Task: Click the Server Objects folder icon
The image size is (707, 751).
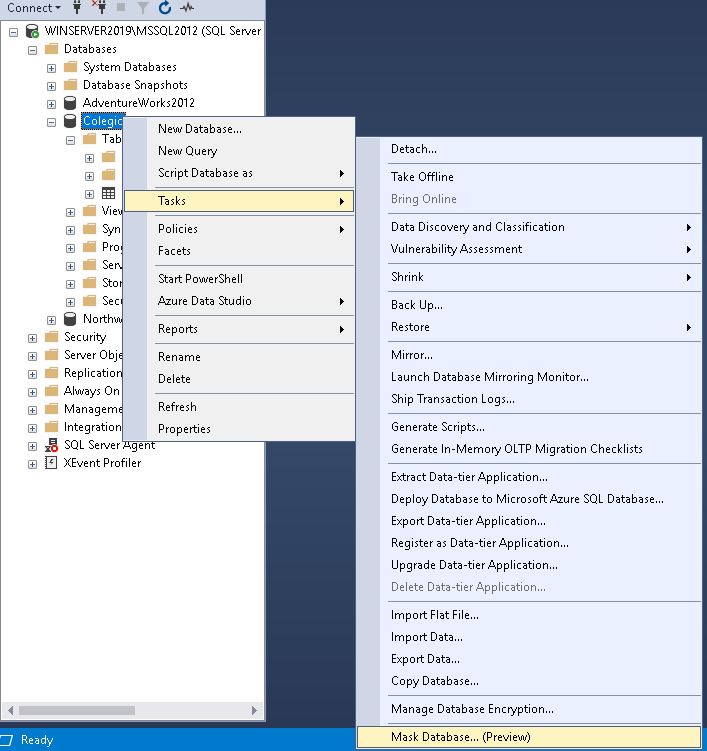Action: click(x=51, y=355)
